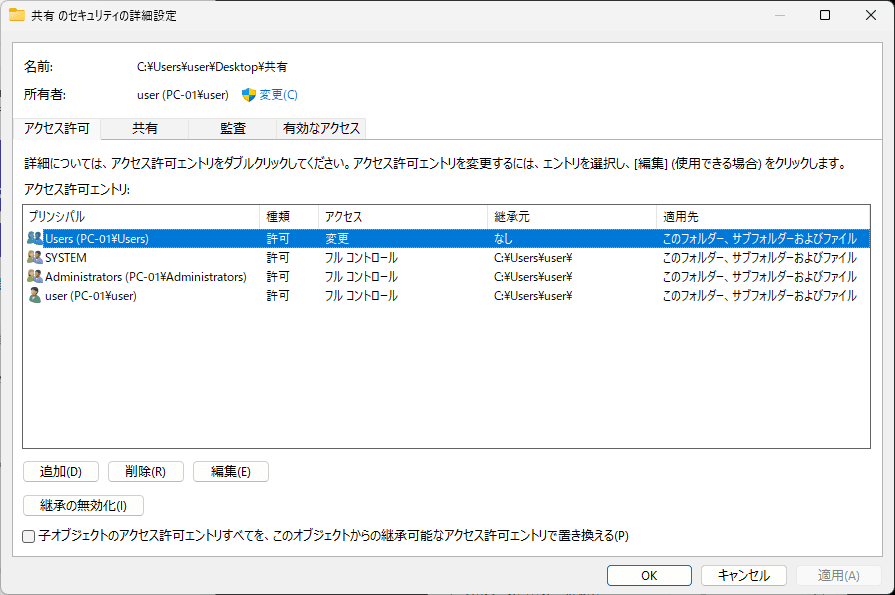The width and height of the screenshot is (895, 595).
Task: Click the 編集(E) button
Action: tap(230, 472)
